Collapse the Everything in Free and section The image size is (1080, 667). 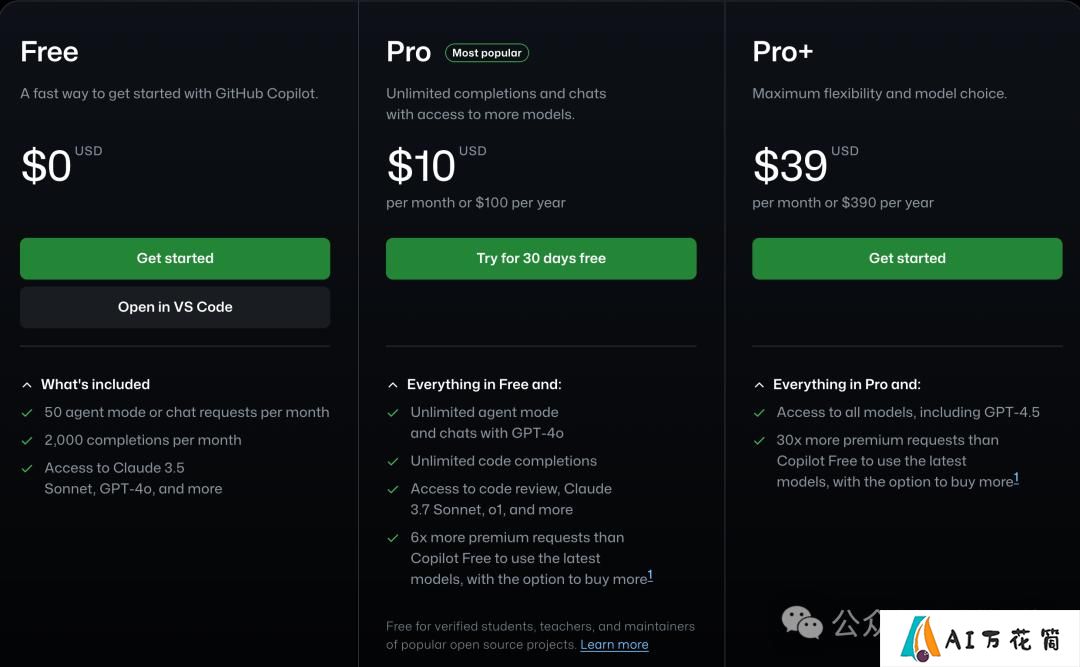[393, 385]
